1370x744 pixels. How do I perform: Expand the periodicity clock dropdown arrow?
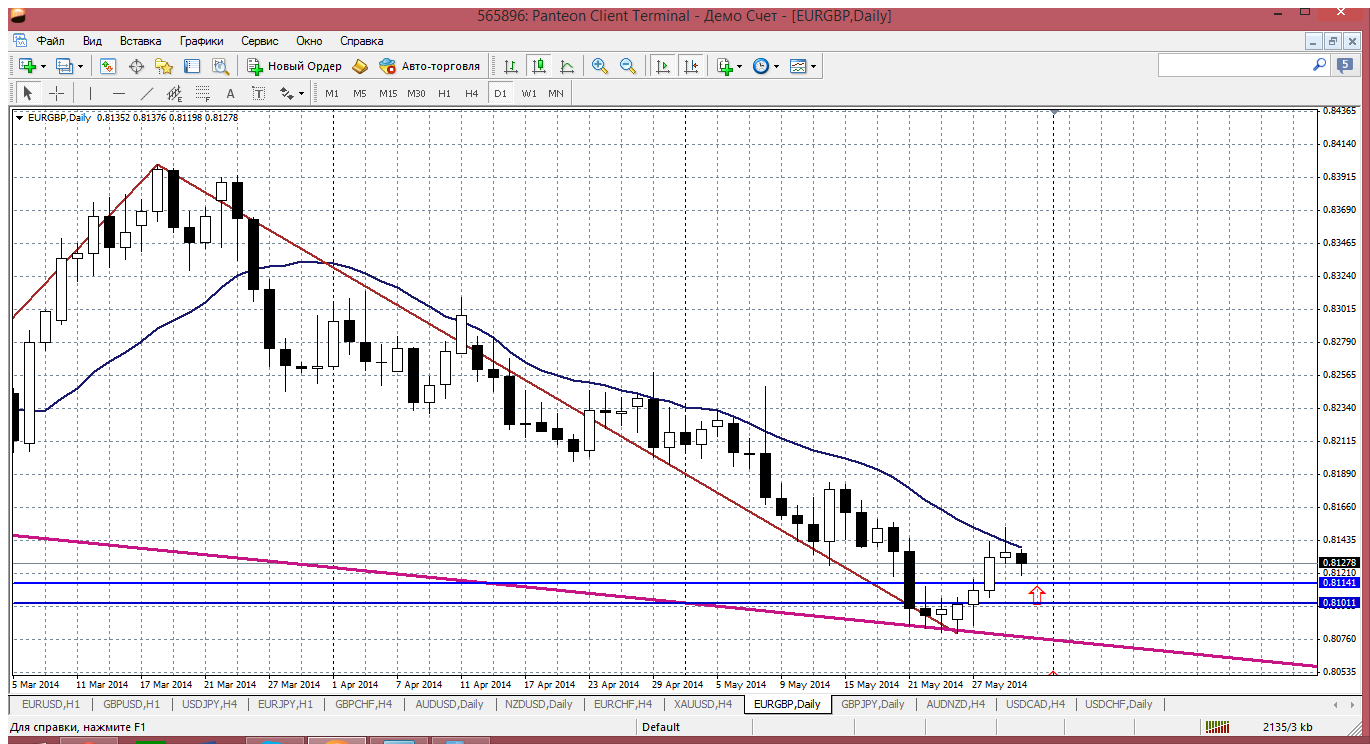coord(776,67)
